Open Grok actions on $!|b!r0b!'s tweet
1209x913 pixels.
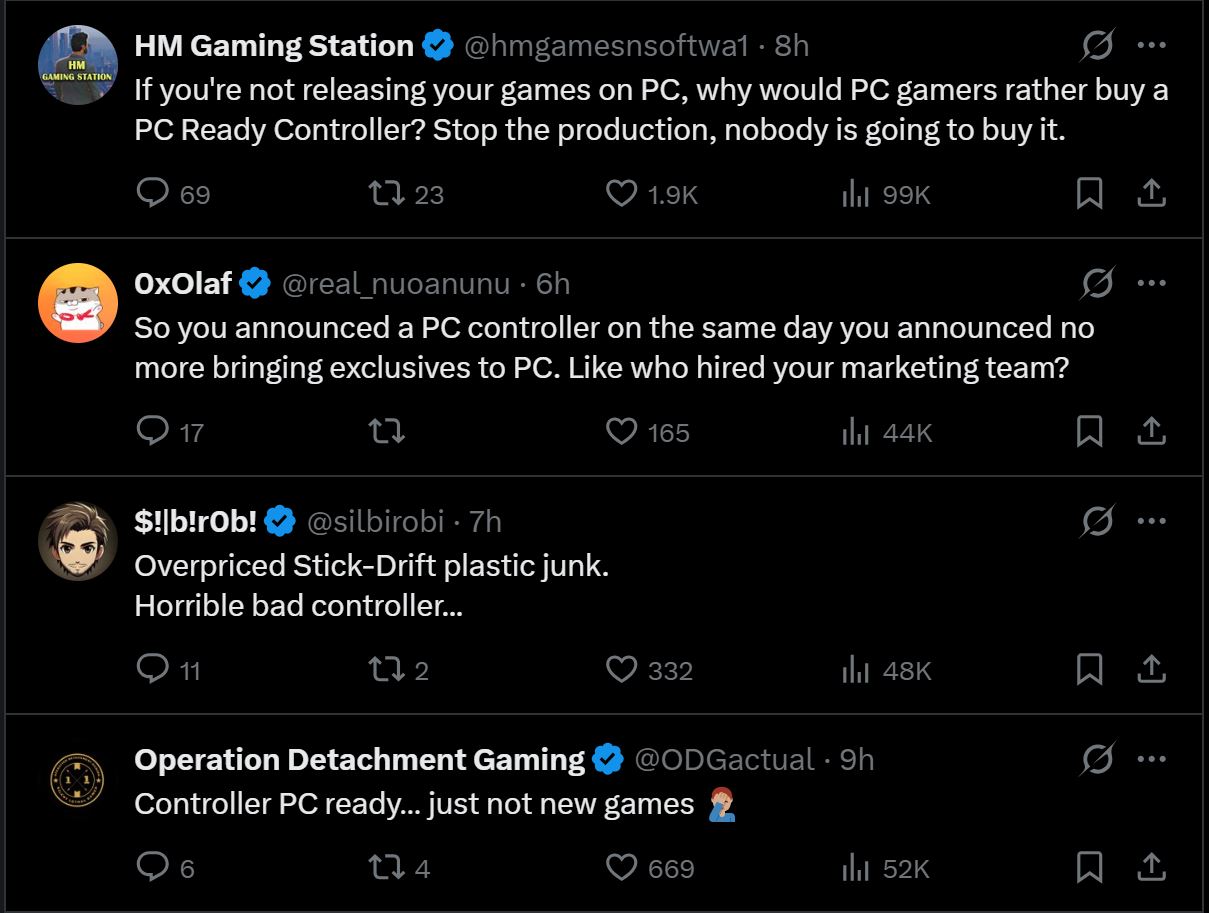click(1098, 521)
